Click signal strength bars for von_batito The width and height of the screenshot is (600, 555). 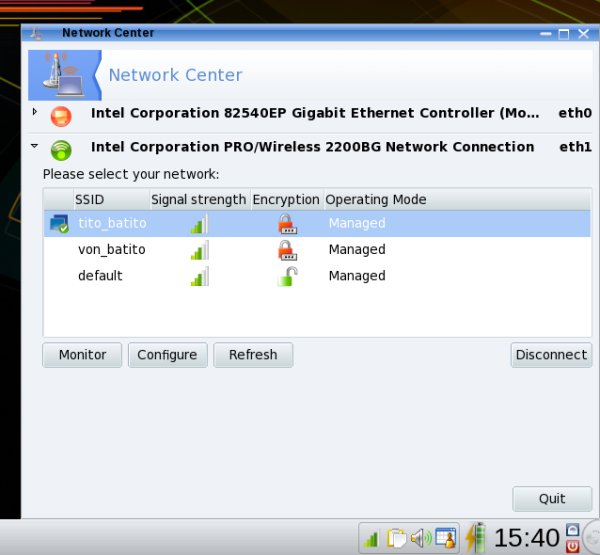tap(199, 250)
